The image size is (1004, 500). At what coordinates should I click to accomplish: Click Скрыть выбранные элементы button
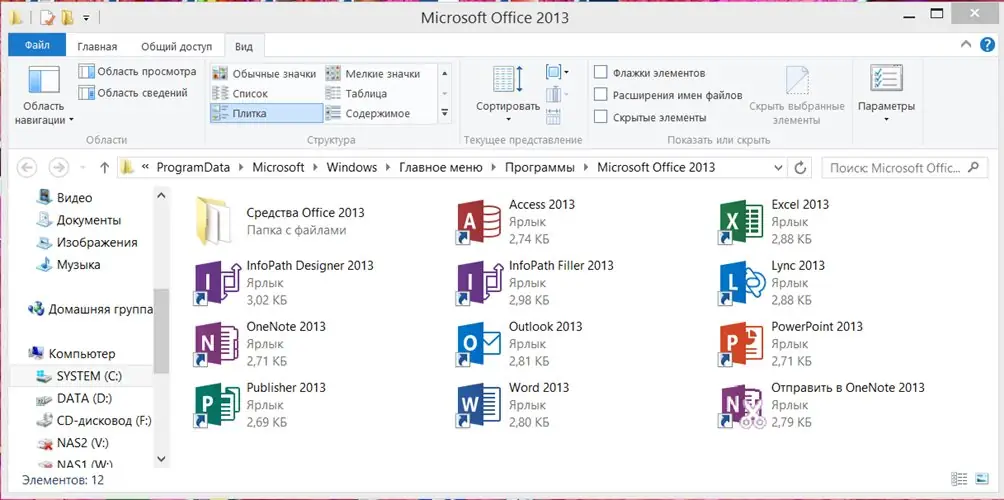(797, 95)
